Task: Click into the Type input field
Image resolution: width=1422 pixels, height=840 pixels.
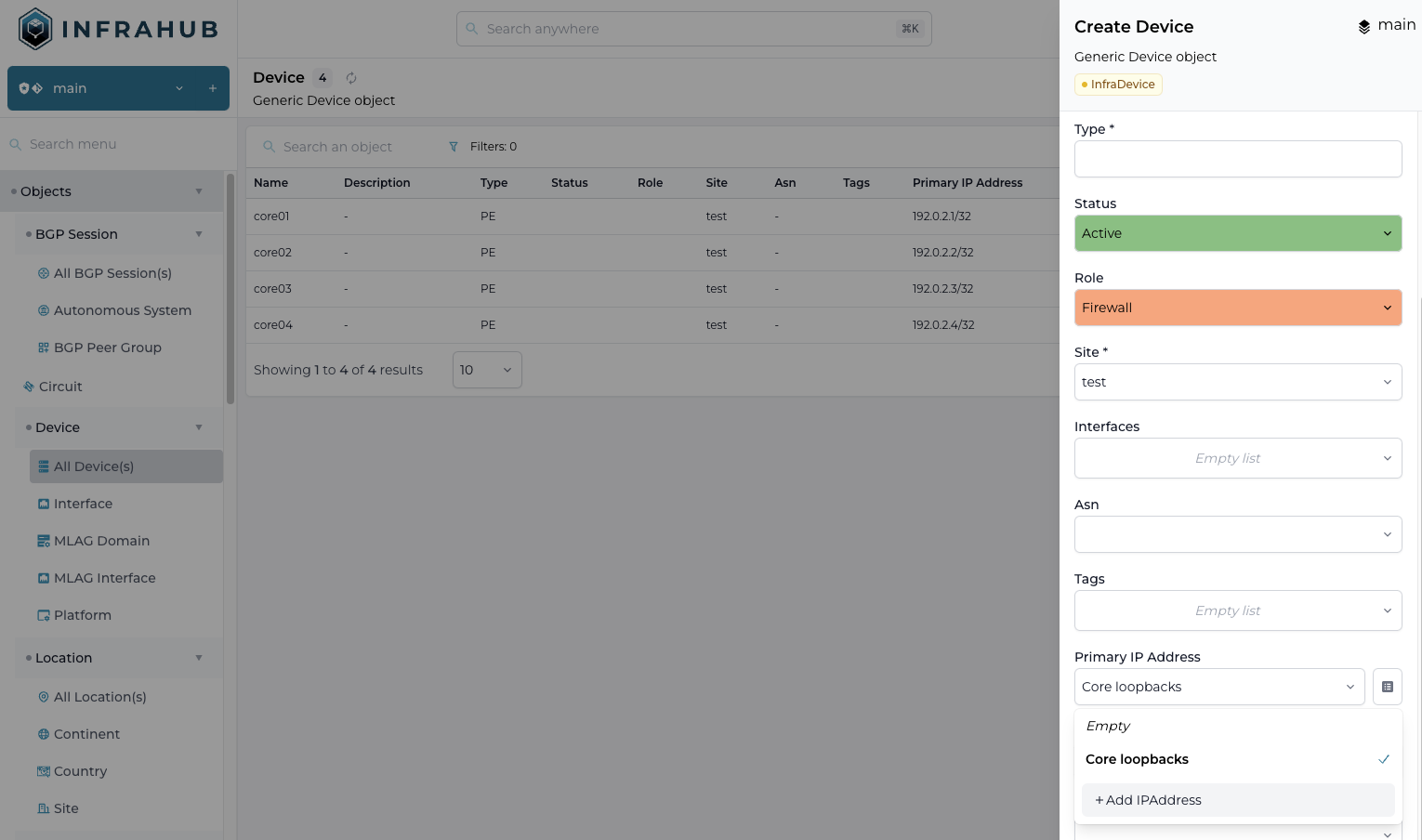Action: (x=1237, y=159)
